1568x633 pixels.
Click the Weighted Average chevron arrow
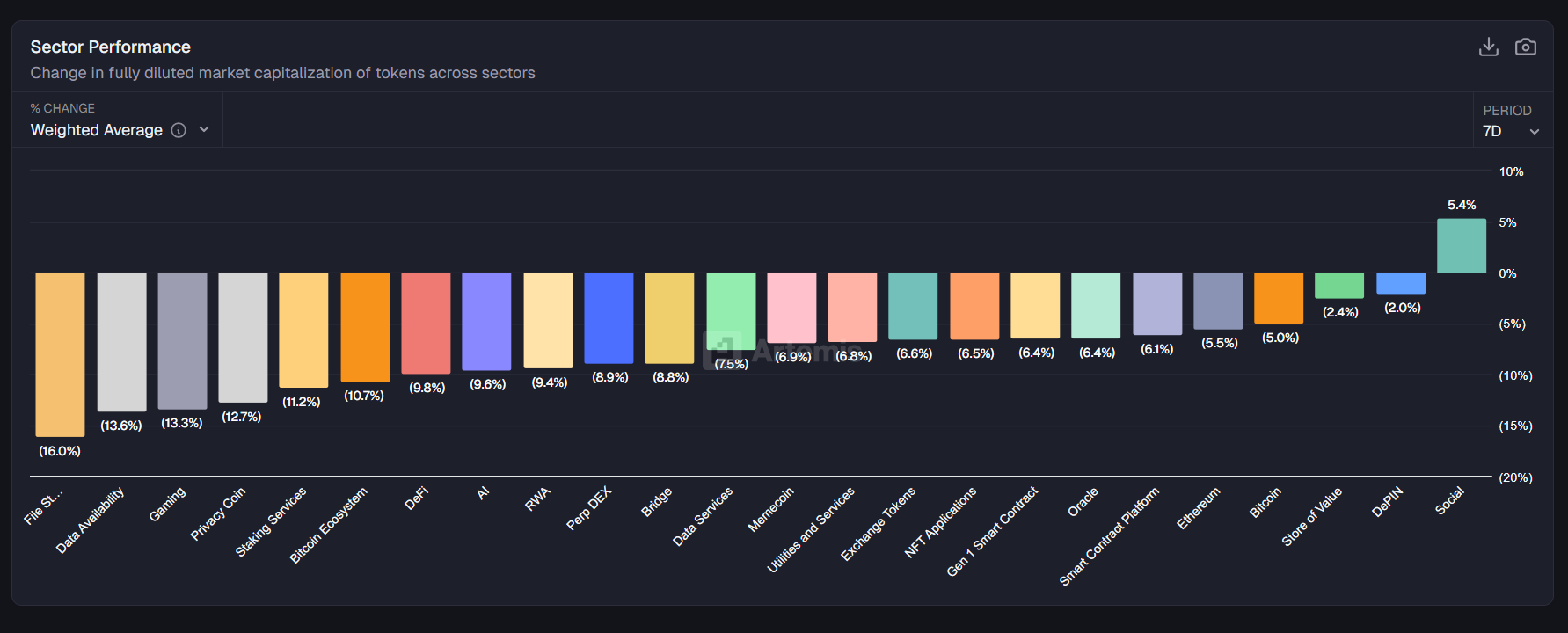click(x=204, y=130)
